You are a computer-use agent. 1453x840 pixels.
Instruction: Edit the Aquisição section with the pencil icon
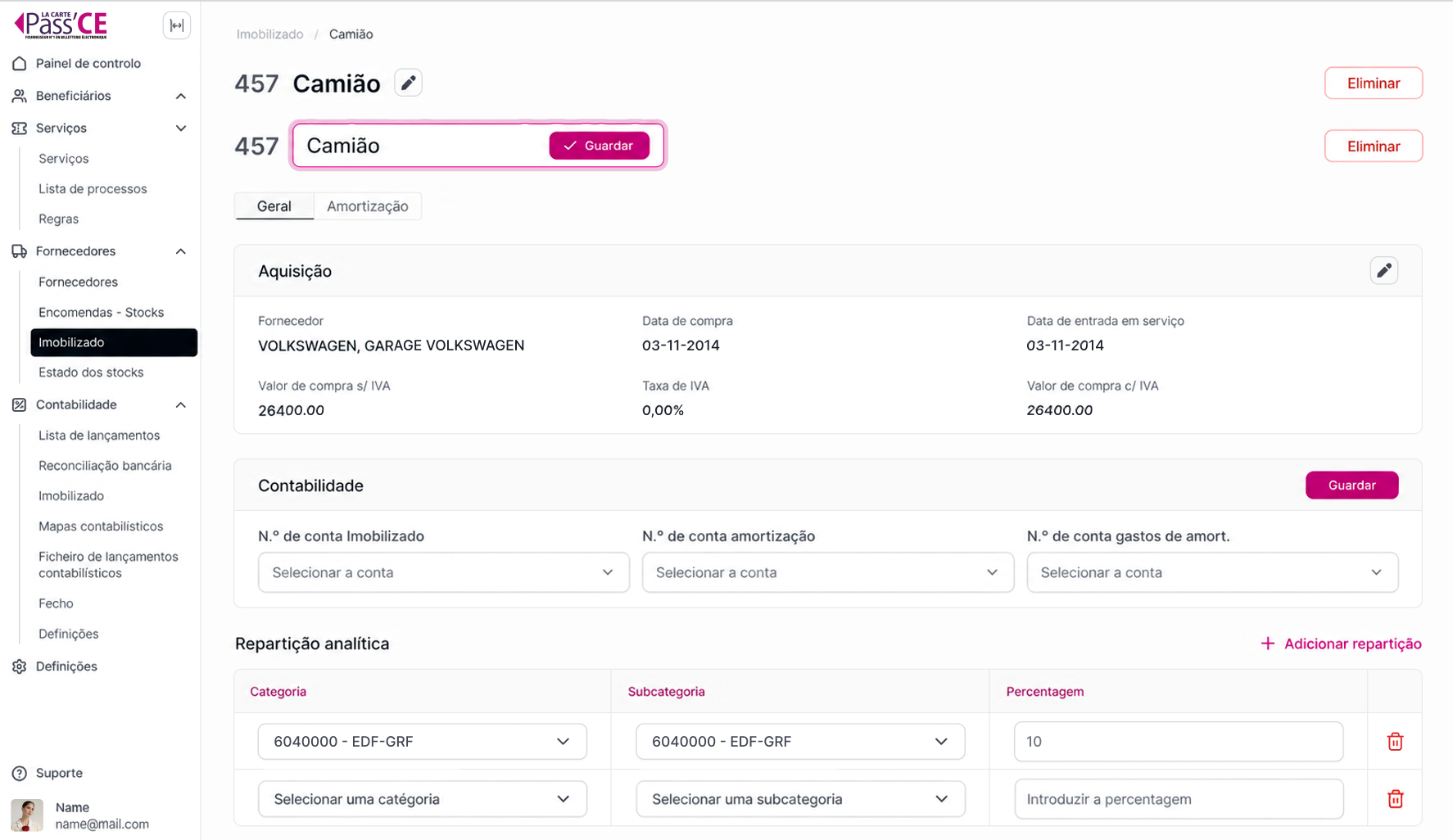coord(1383,271)
